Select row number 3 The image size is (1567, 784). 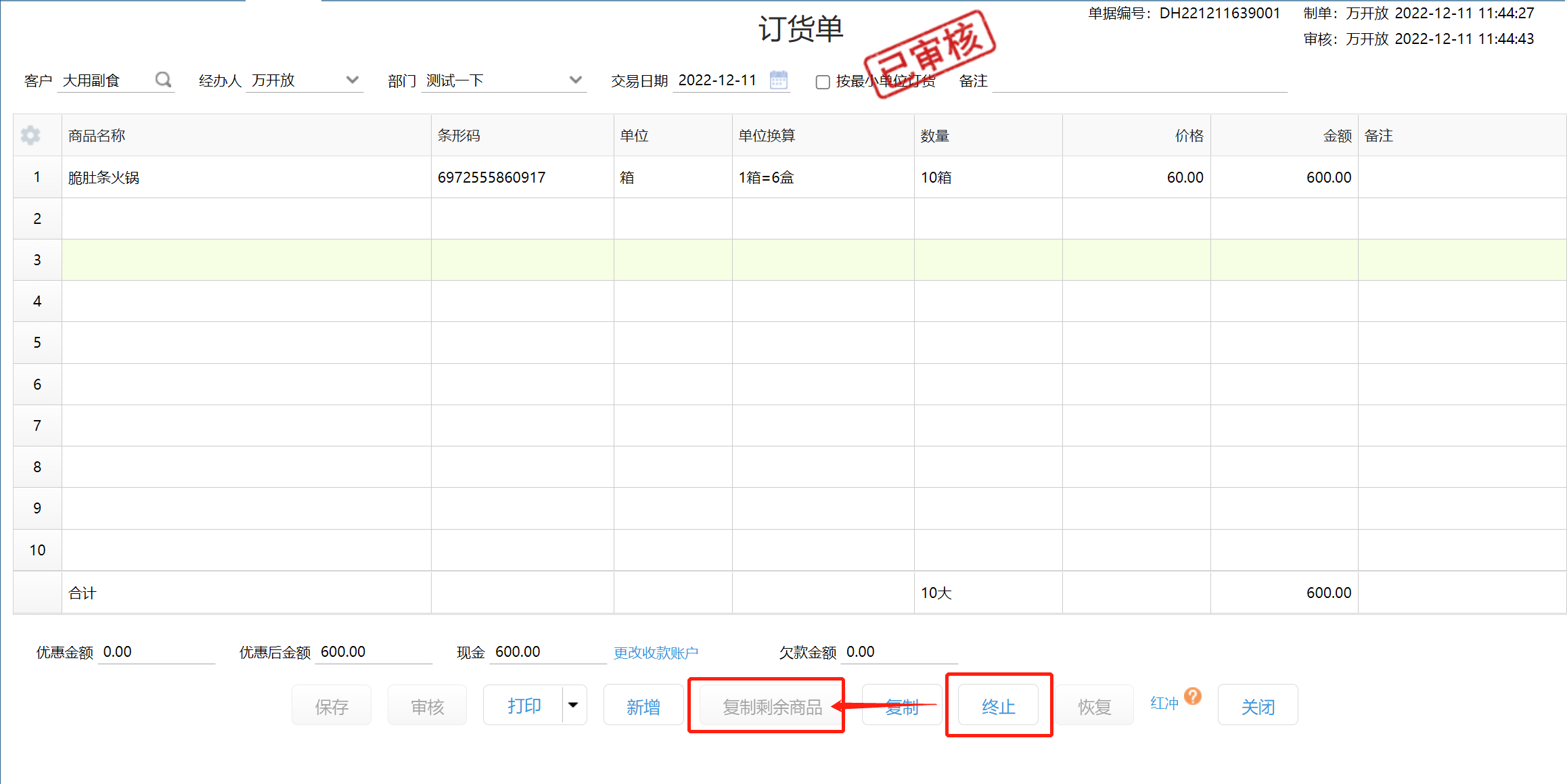pos(37,260)
